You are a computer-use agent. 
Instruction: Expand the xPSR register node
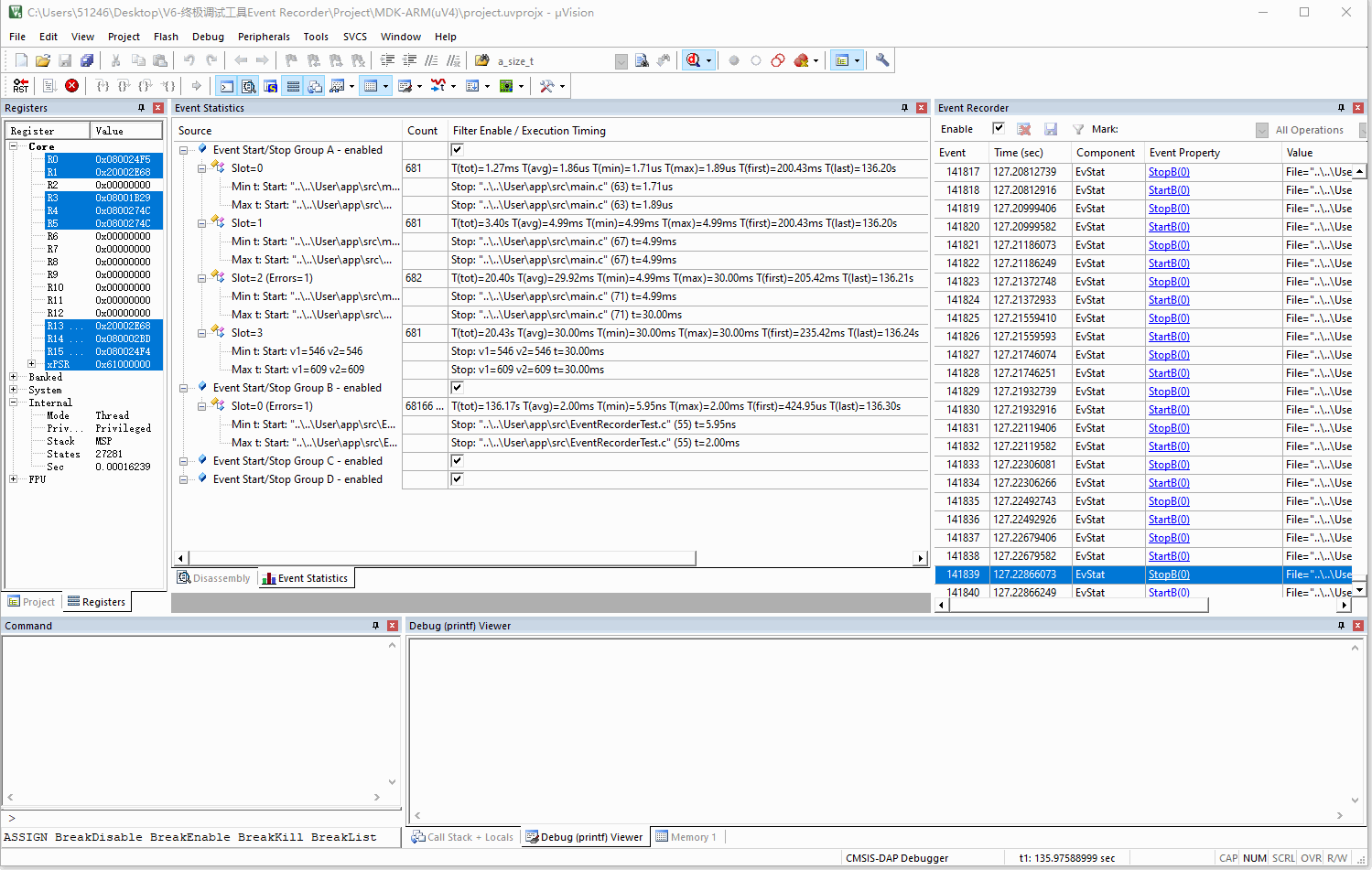pyautogui.click(x=32, y=364)
